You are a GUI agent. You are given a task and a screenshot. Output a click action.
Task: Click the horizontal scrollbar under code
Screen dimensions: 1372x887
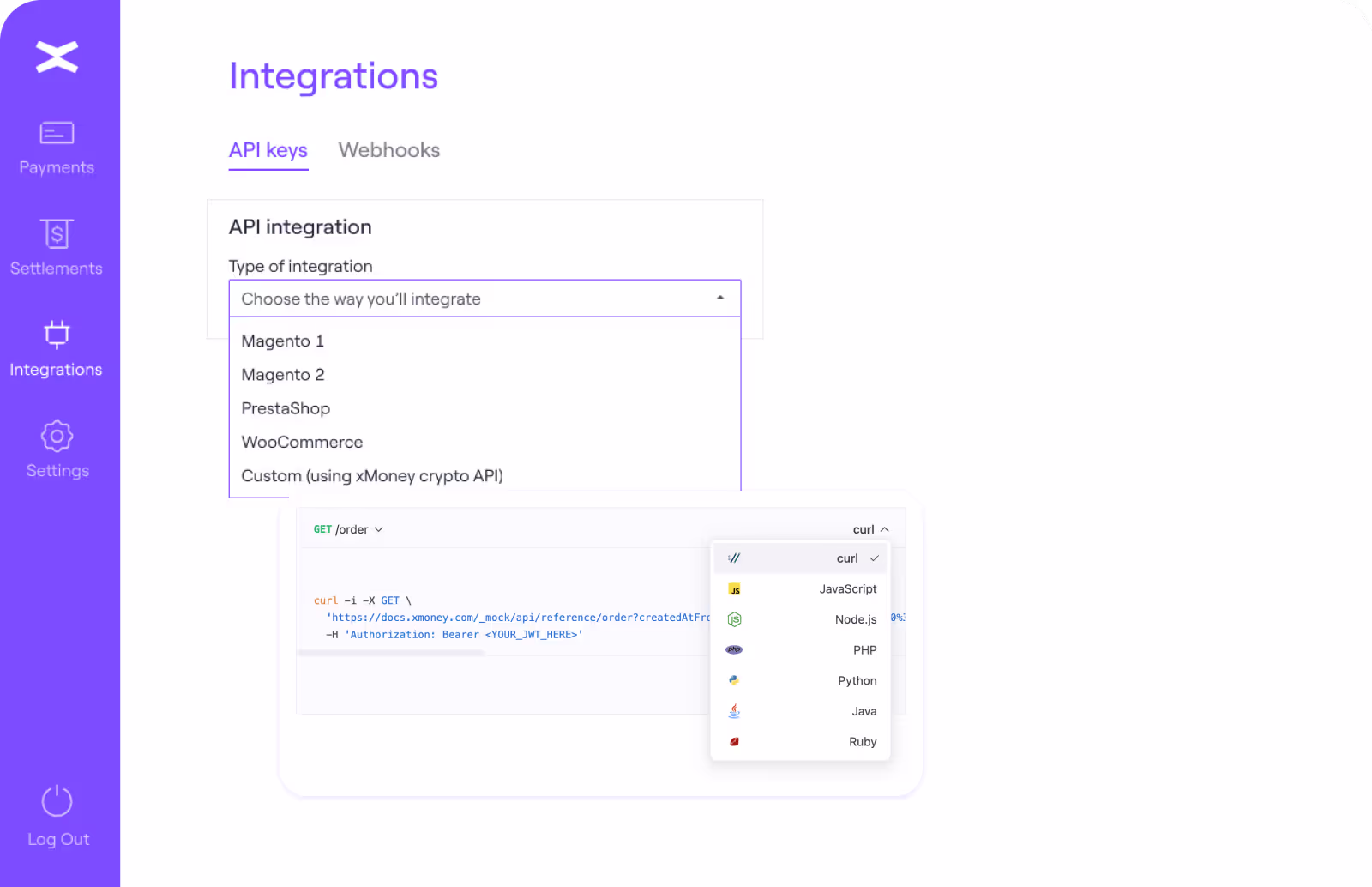point(391,653)
